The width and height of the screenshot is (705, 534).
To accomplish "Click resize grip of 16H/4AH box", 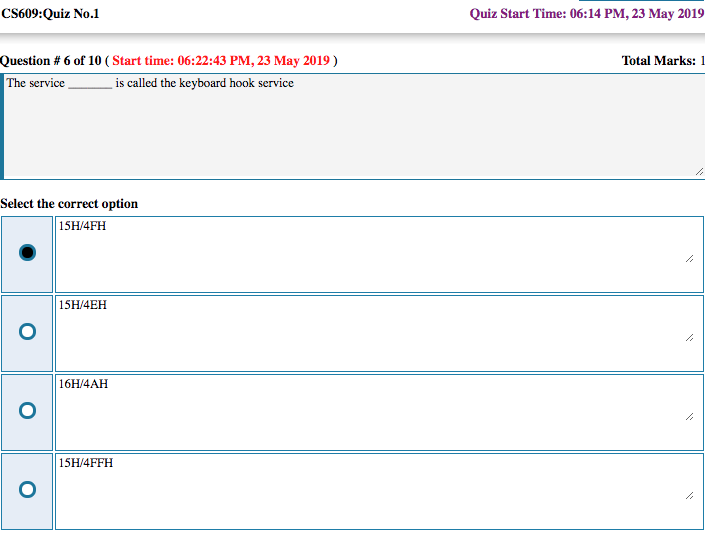I will (689, 417).
